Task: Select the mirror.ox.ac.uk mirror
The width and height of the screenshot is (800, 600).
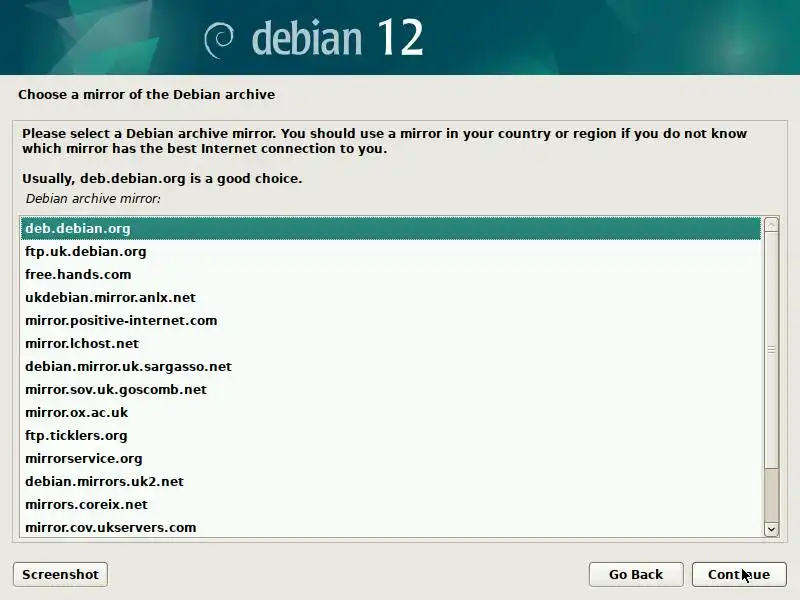Action: [x=391, y=412]
